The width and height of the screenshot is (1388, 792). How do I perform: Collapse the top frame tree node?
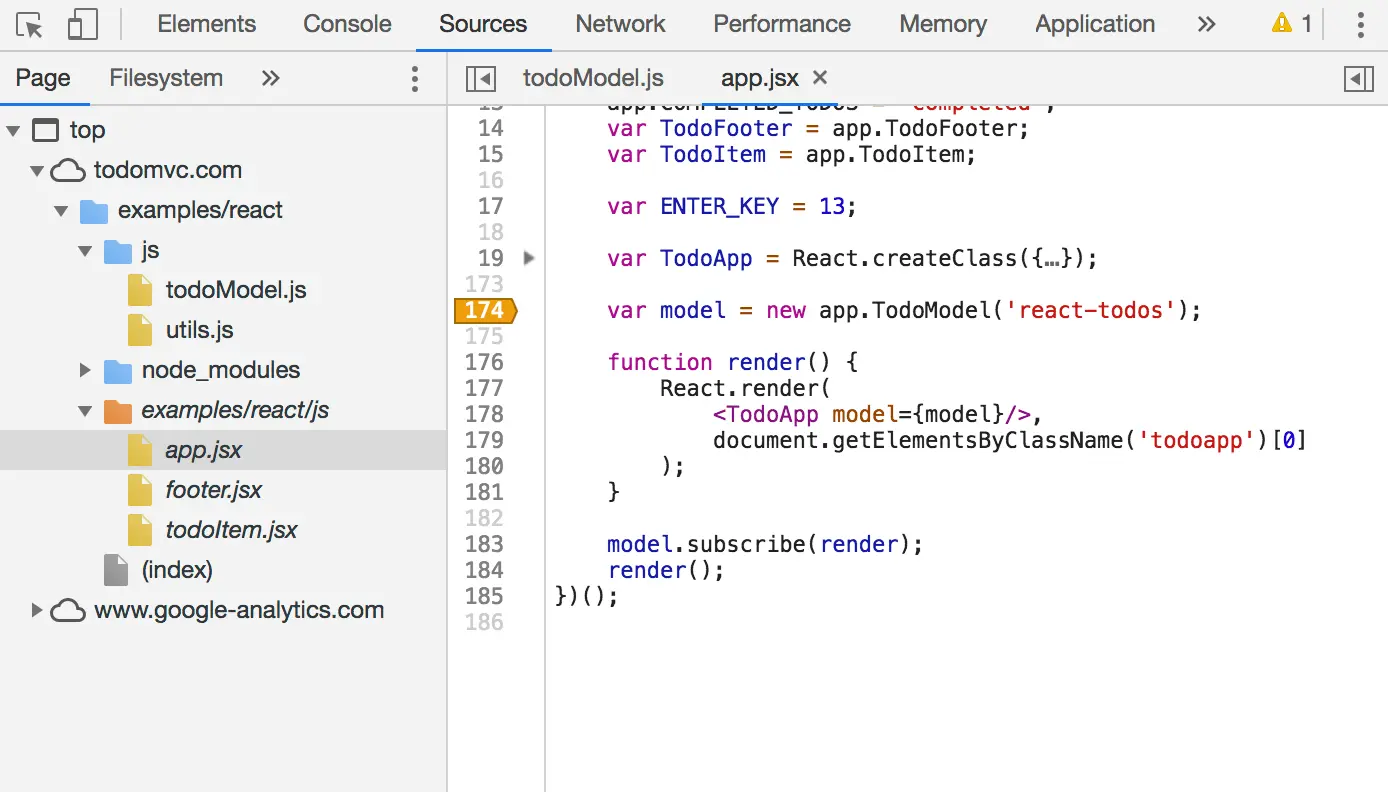coord(14,130)
